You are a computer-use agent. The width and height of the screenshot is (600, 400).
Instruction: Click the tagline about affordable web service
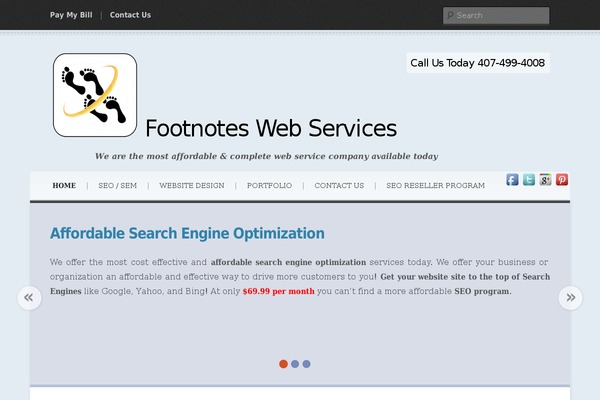(x=266, y=156)
